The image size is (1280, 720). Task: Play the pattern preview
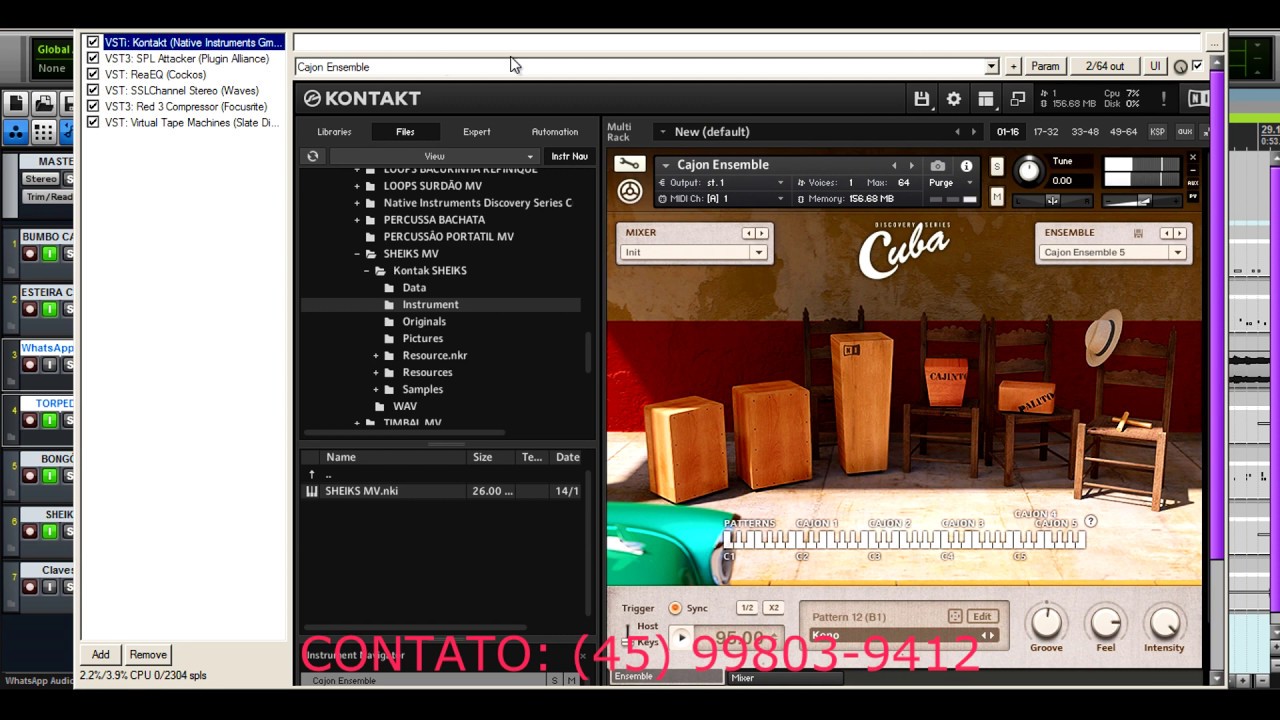pos(682,638)
